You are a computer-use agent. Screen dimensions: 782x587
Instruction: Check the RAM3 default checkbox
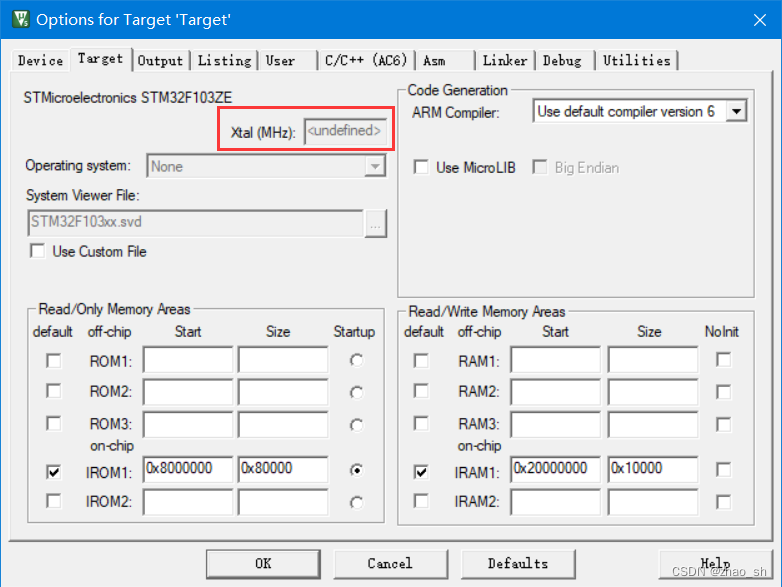pos(421,423)
